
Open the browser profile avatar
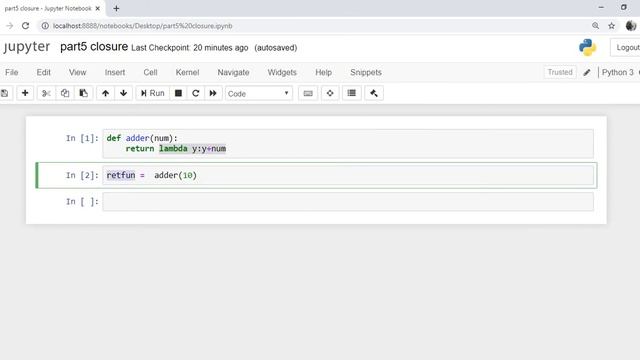(x=631, y=26)
